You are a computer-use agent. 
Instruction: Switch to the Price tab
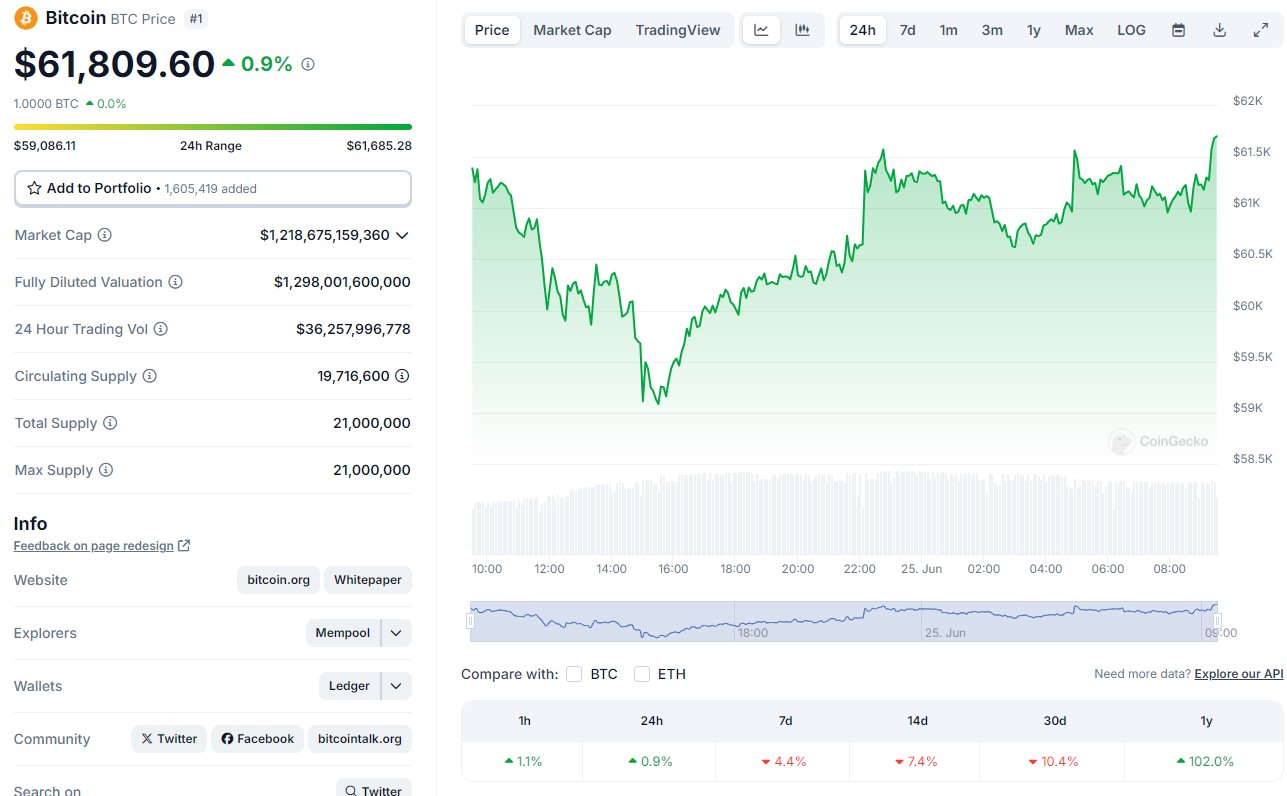[x=492, y=30]
